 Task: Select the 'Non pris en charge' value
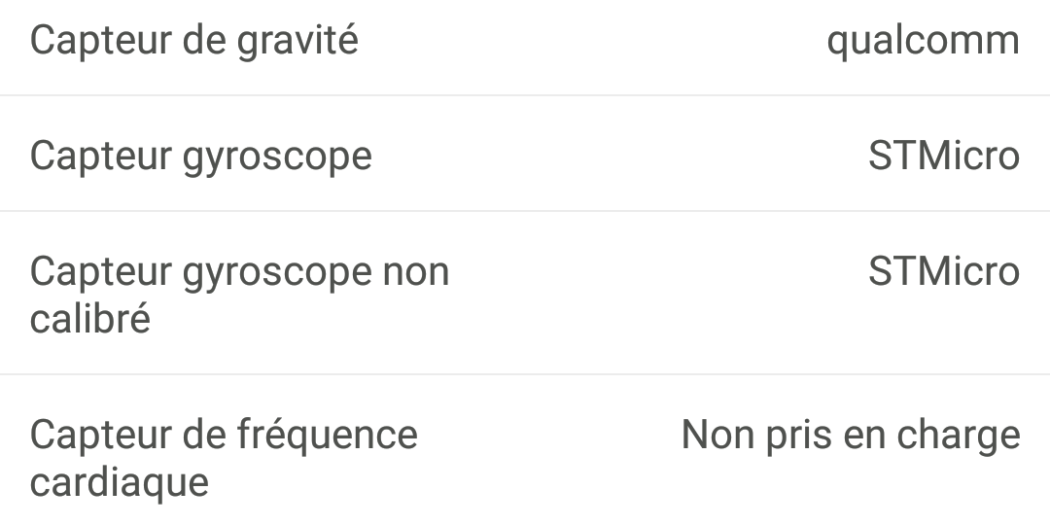coord(850,436)
